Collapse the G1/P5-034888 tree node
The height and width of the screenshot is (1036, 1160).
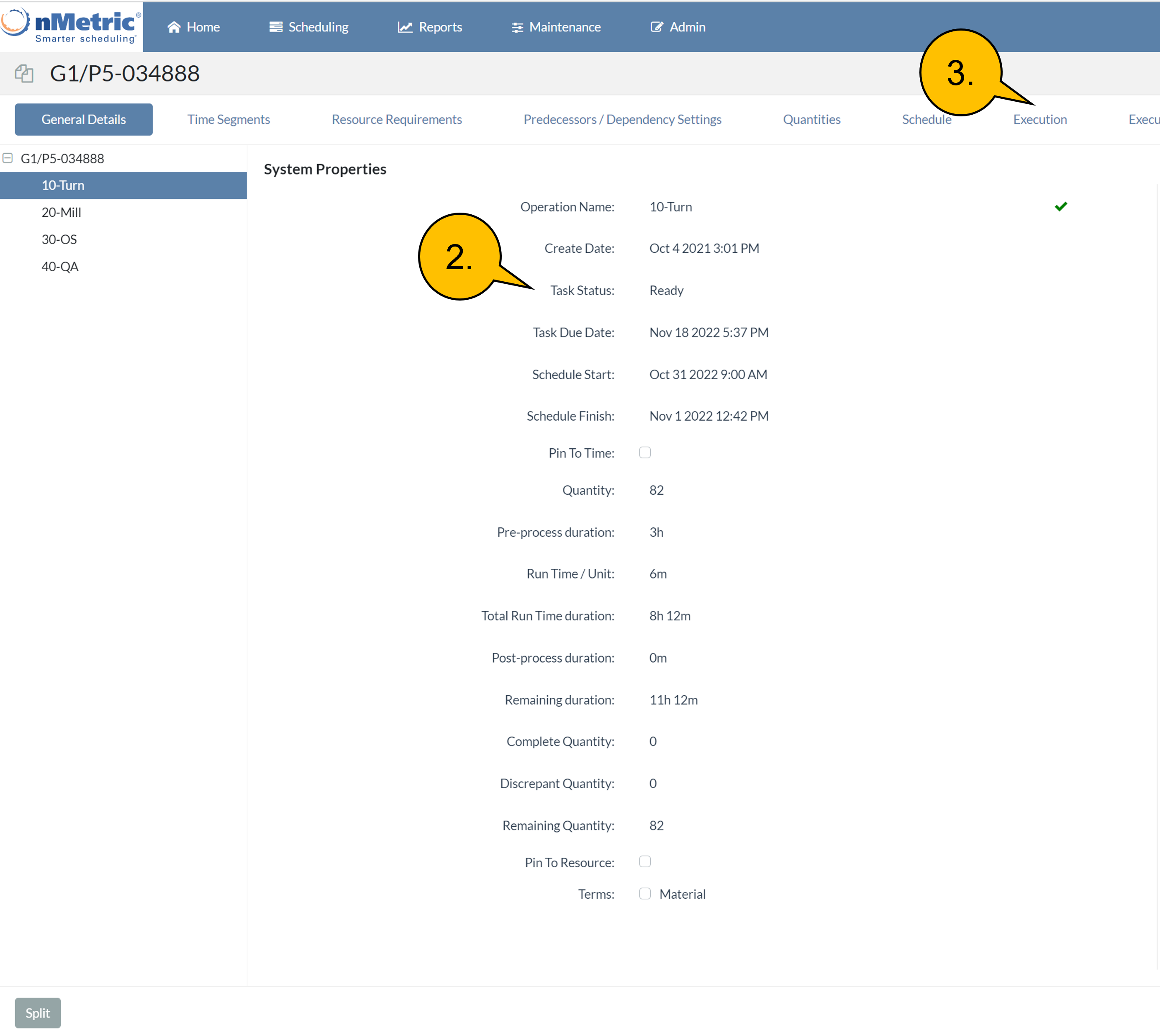(8, 158)
